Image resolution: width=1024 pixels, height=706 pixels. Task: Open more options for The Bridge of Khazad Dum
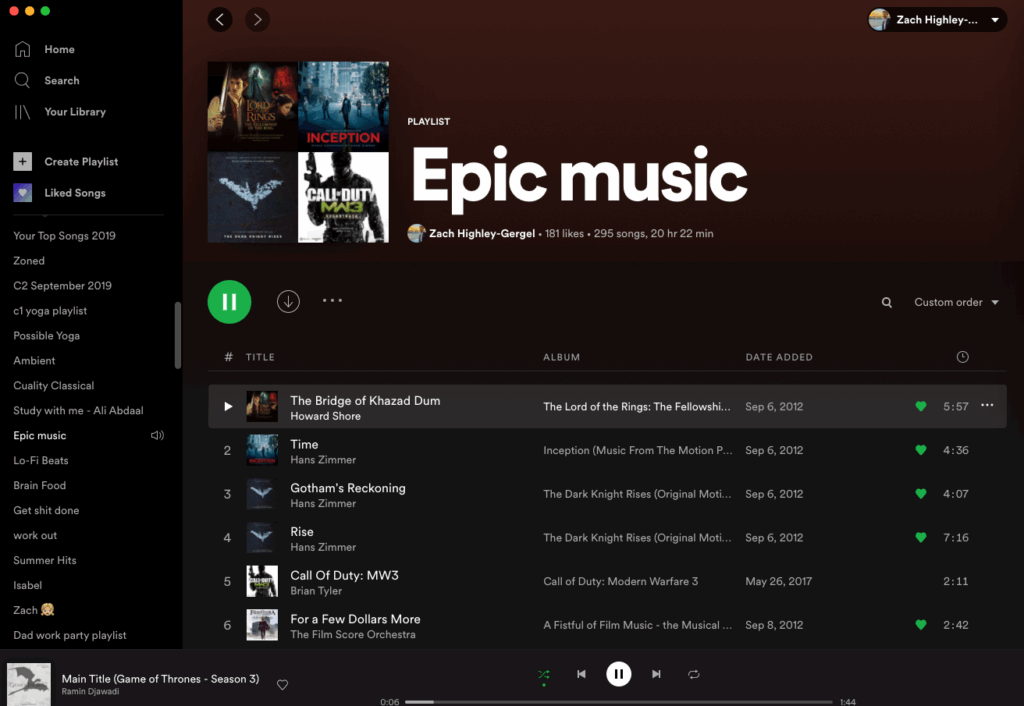click(x=987, y=406)
